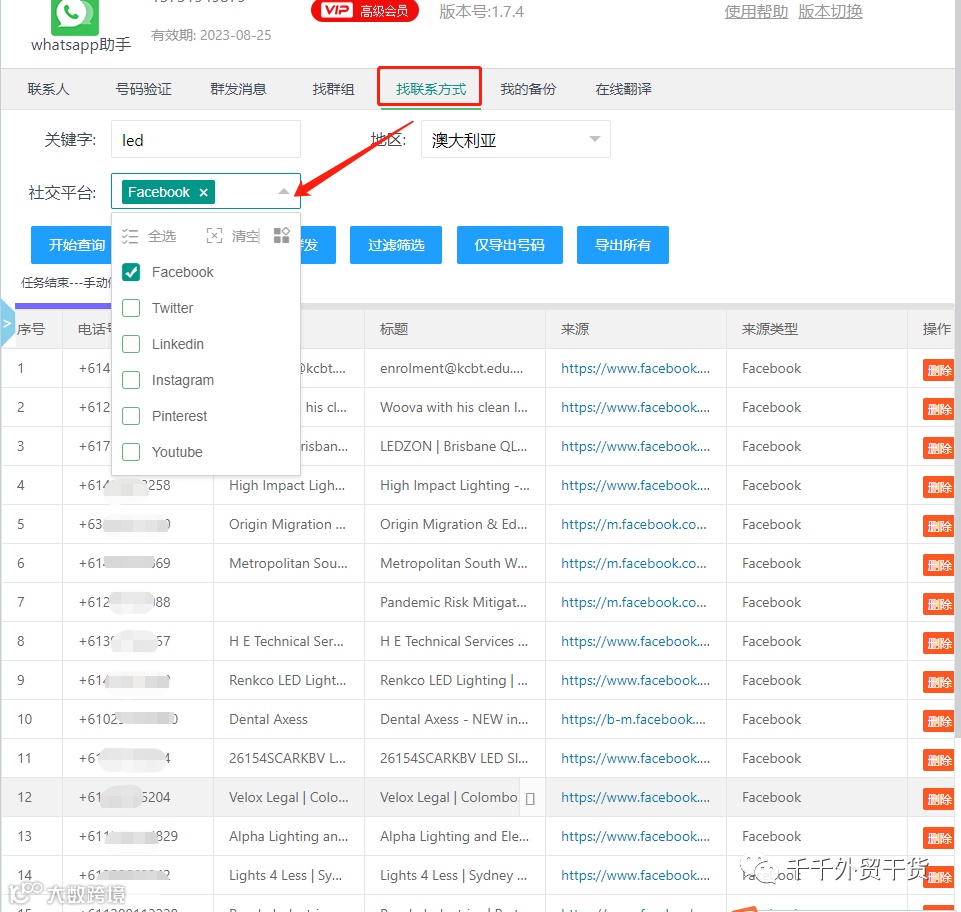Delete the Renkco LED Lighting row
Viewport: 961px width, 912px height.
tap(939, 682)
